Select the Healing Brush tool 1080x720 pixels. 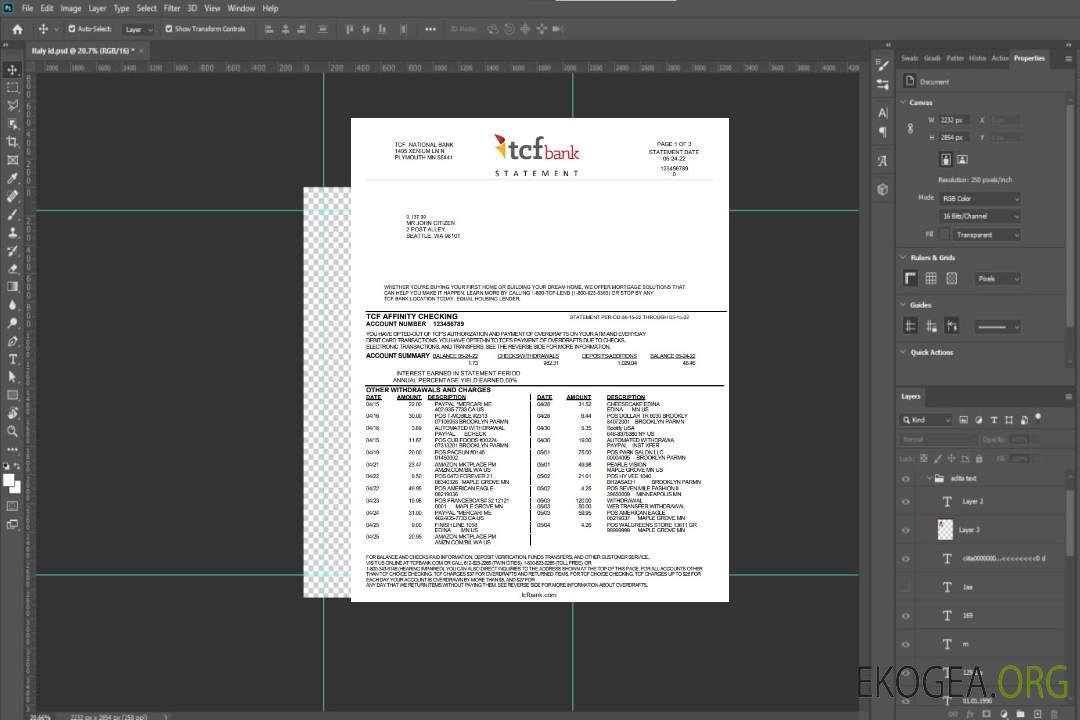coord(12,196)
